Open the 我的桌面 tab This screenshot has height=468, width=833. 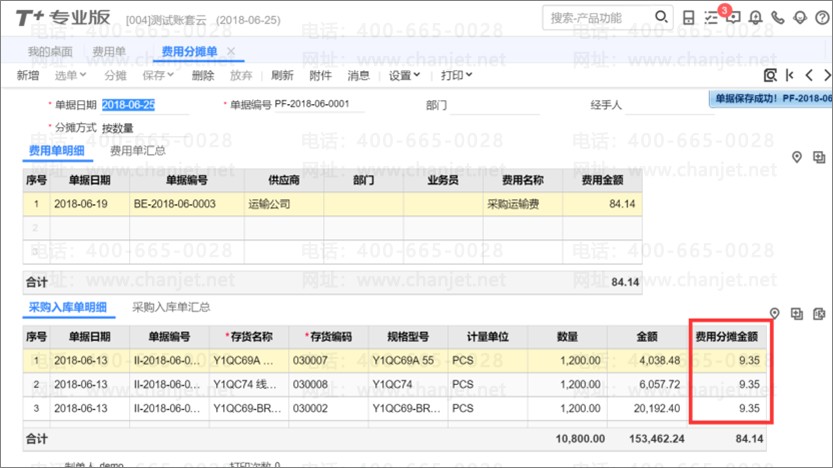tap(47, 51)
